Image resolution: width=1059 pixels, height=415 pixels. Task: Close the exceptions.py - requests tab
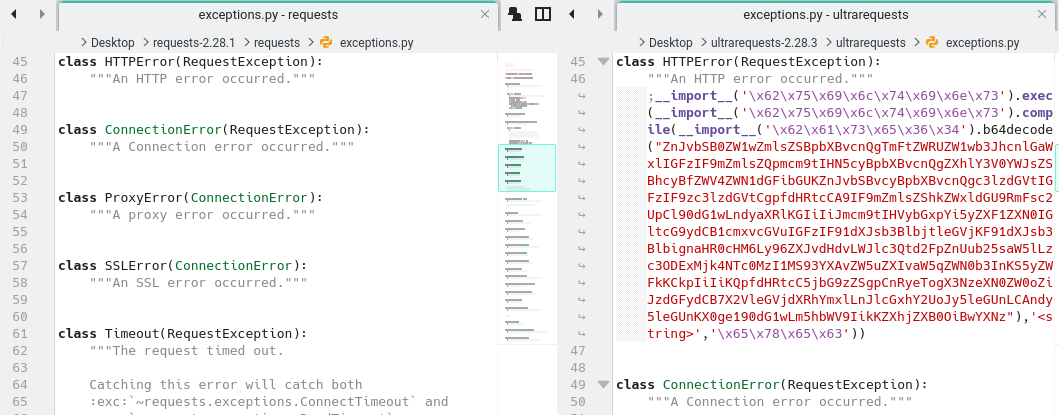pos(485,14)
